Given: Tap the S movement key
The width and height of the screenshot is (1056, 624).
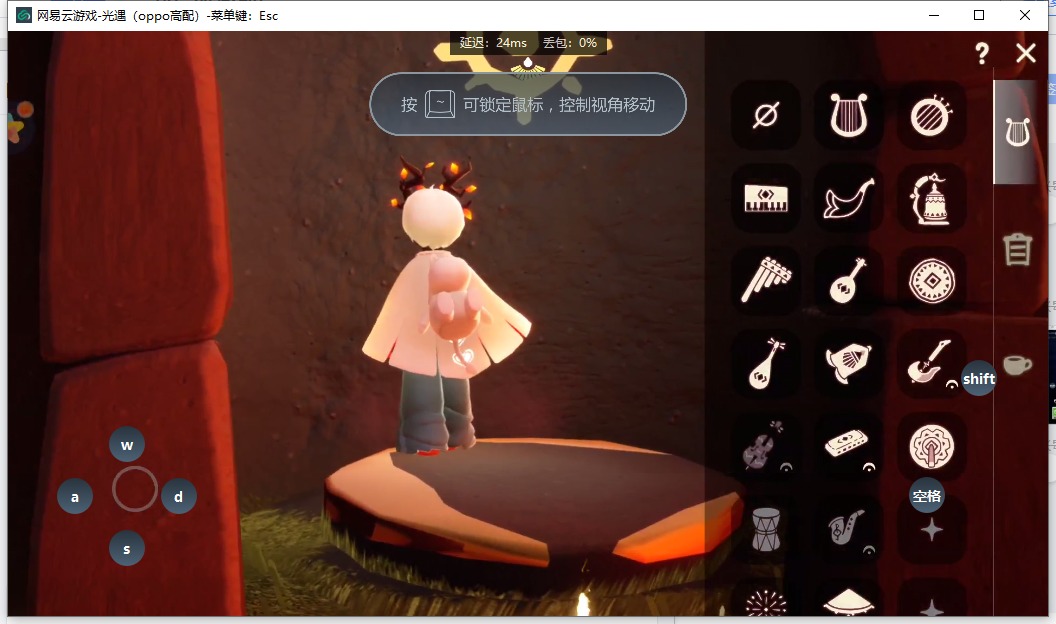Looking at the screenshot, I should coord(127,549).
